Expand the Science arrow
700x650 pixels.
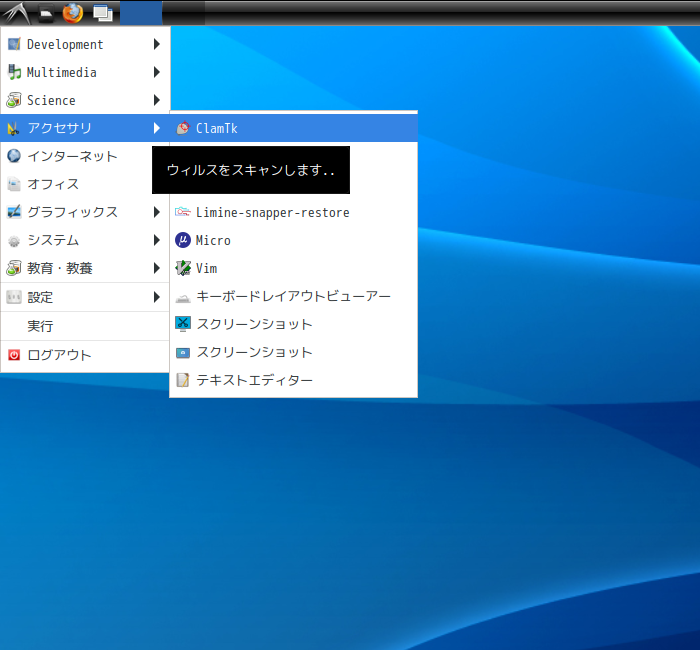click(x=156, y=100)
